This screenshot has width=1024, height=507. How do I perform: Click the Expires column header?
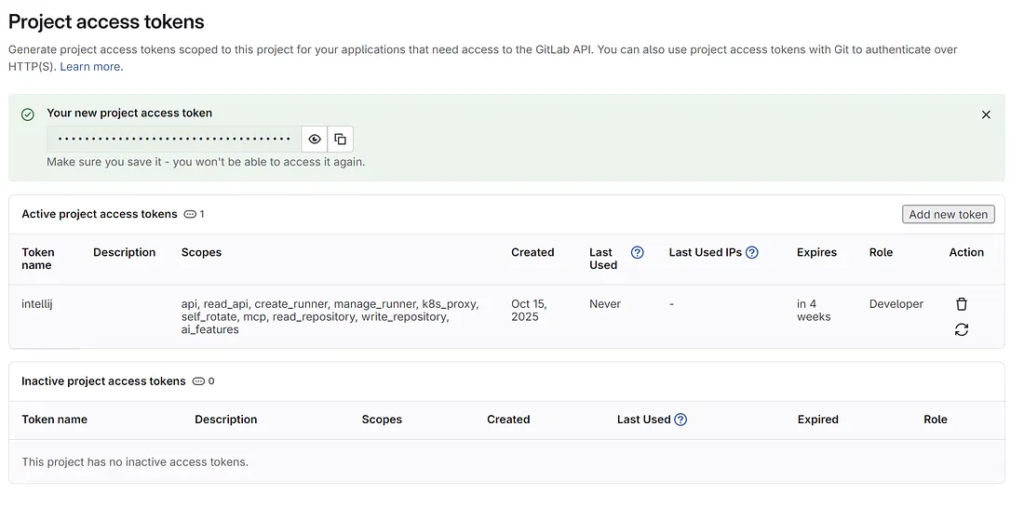(x=816, y=253)
